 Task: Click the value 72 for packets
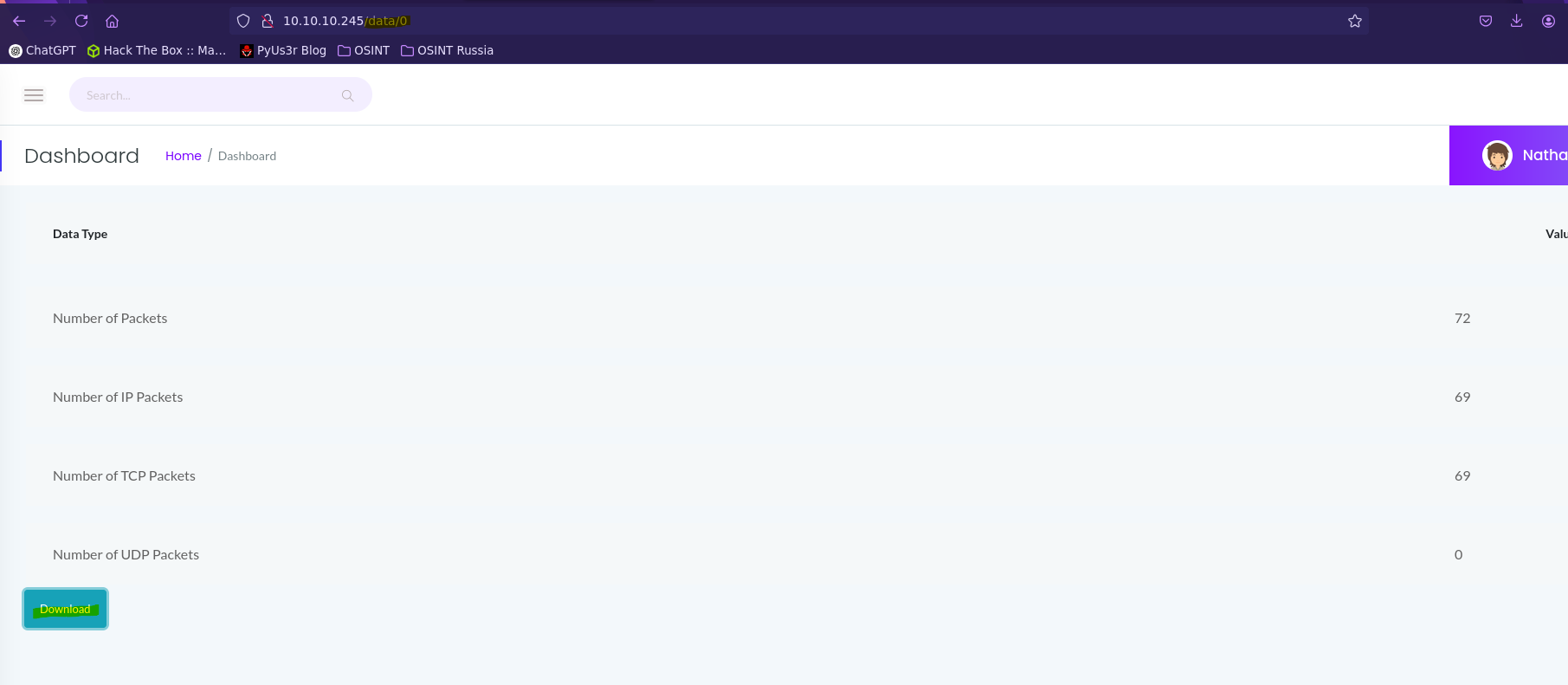point(1462,319)
